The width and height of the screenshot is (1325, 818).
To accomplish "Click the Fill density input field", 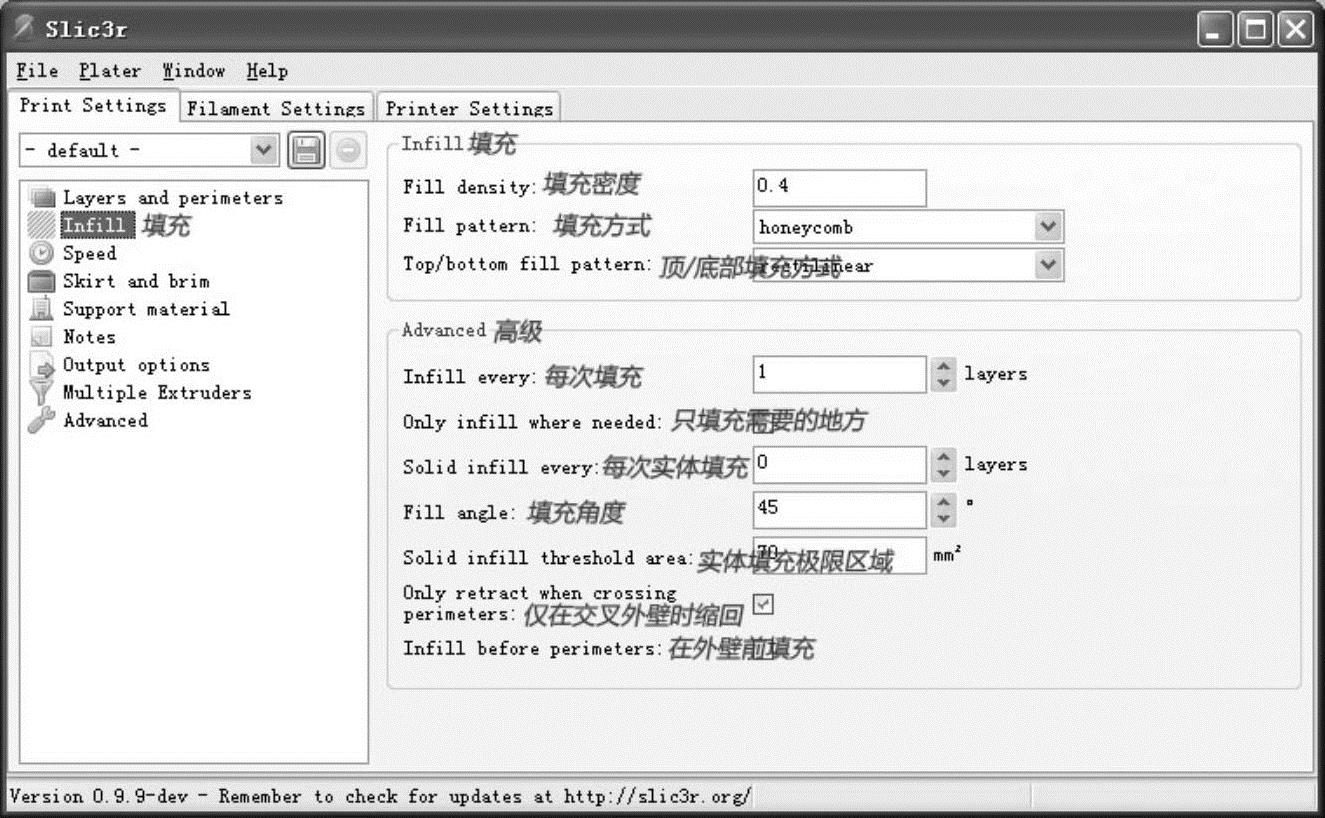I will pyautogui.click(x=839, y=187).
